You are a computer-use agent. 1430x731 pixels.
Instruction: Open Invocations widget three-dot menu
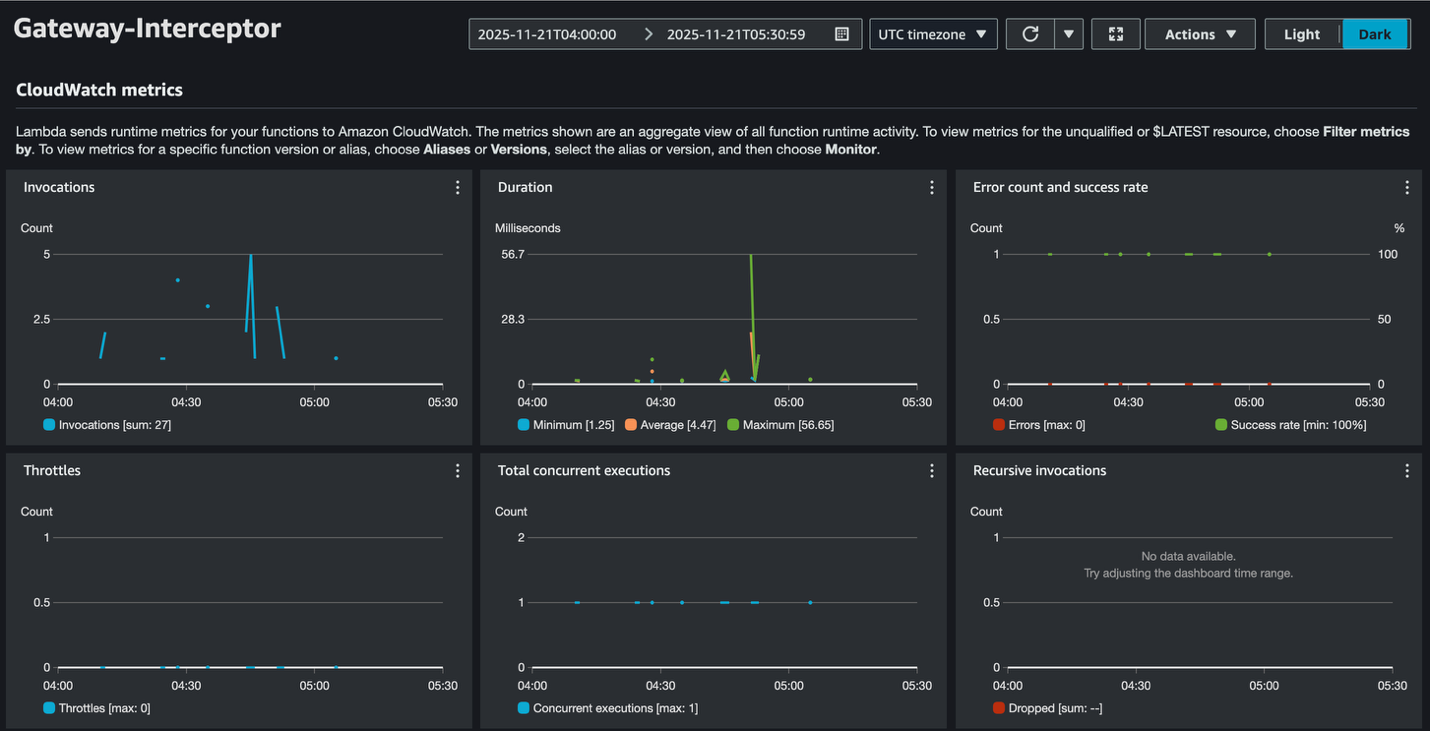point(457,188)
